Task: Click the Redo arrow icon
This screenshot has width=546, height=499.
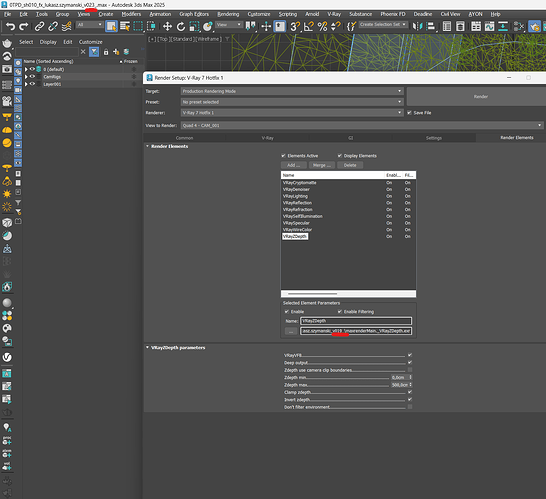Action: [23, 26]
